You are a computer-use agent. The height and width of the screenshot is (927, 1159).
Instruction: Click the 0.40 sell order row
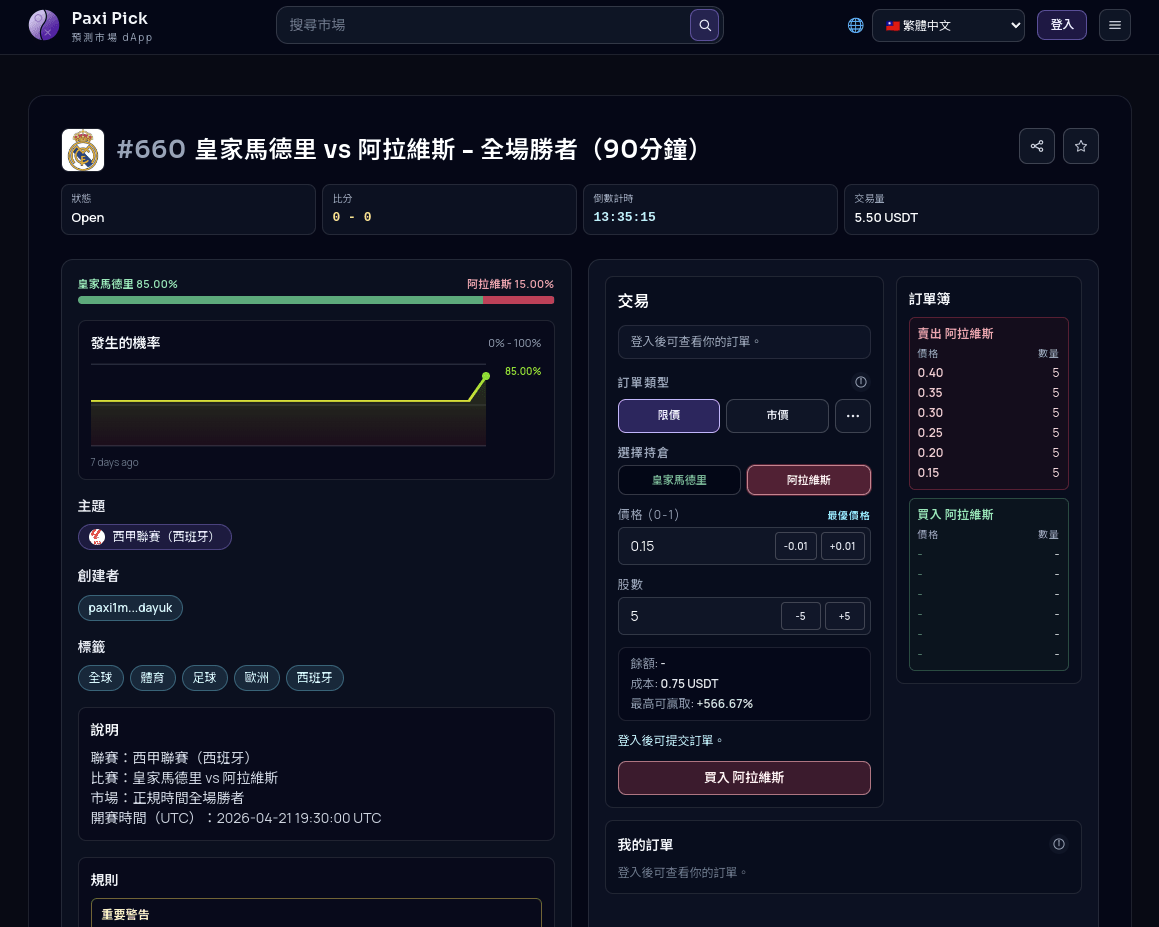pyautogui.click(x=988, y=373)
